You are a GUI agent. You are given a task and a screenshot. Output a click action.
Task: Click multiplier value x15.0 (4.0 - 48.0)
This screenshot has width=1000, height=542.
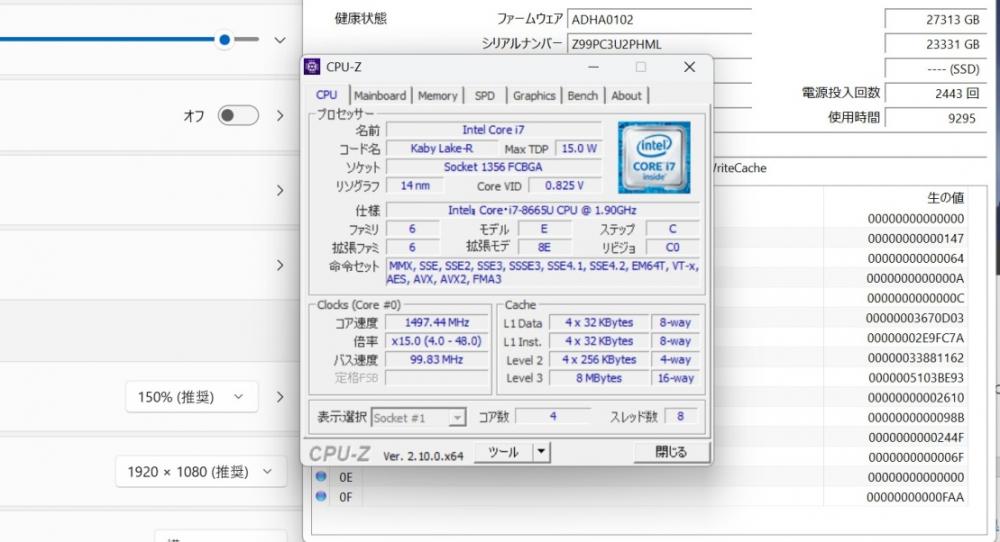(x=437, y=341)
